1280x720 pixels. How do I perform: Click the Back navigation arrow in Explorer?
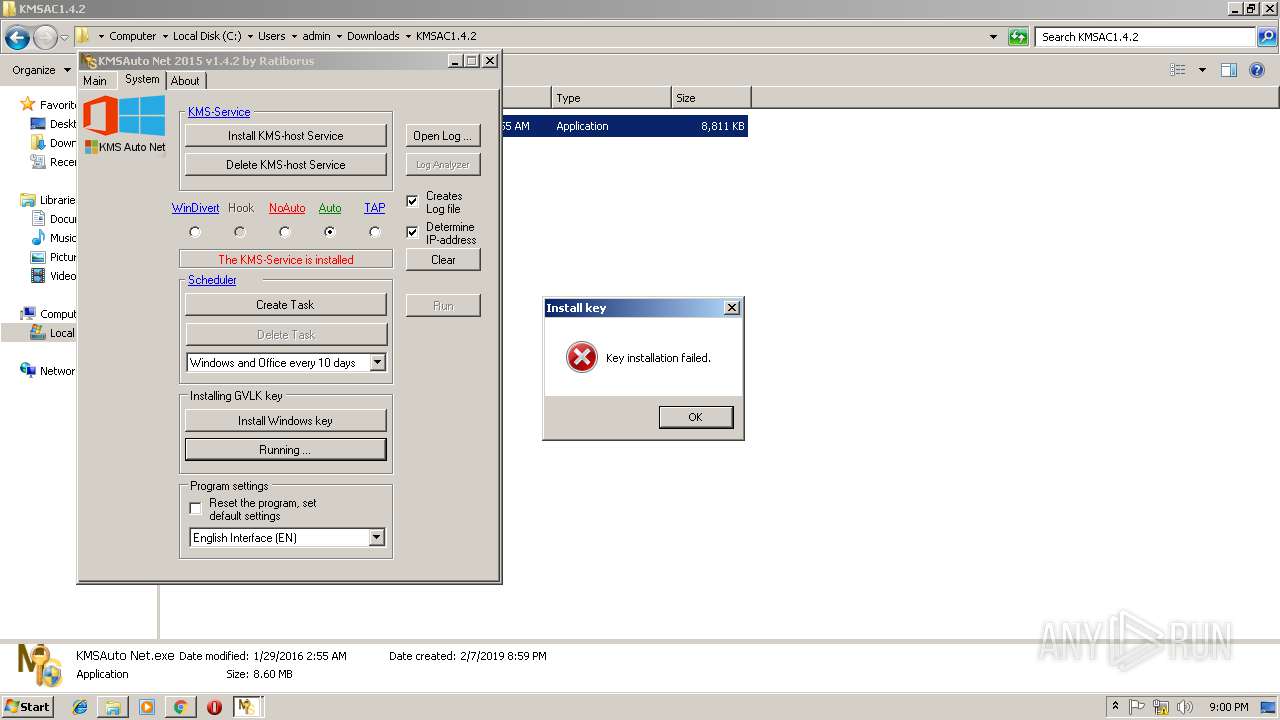(17, 38)
